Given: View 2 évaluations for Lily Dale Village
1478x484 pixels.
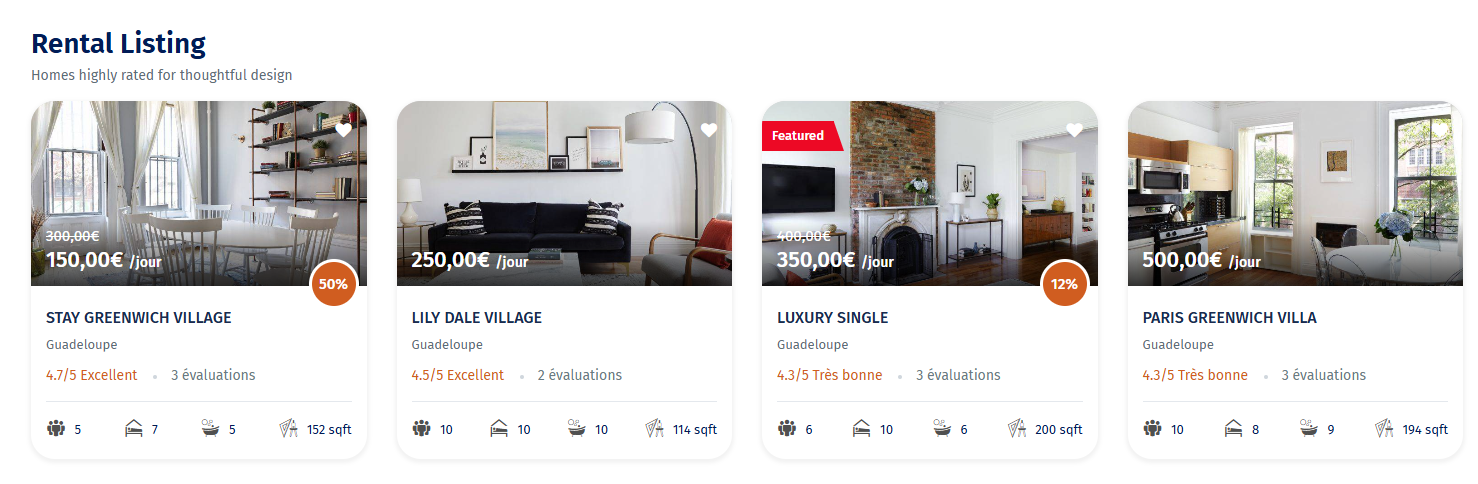Looking at the screenshot, I should coord(579,375).
